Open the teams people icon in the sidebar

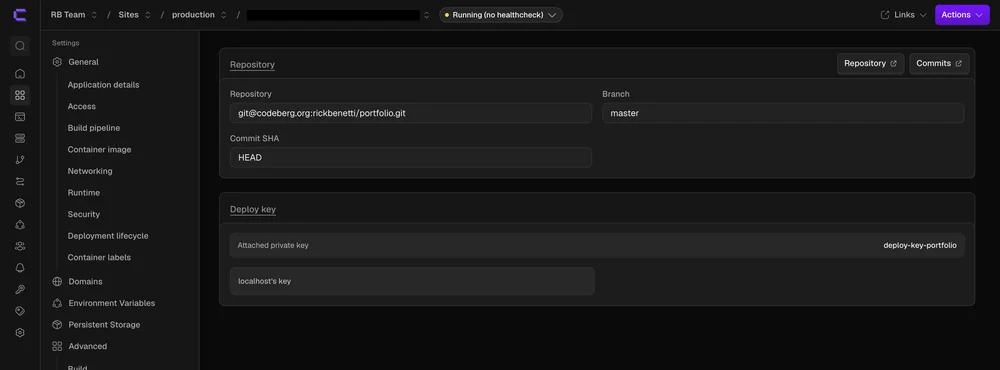tap(20, 246)
